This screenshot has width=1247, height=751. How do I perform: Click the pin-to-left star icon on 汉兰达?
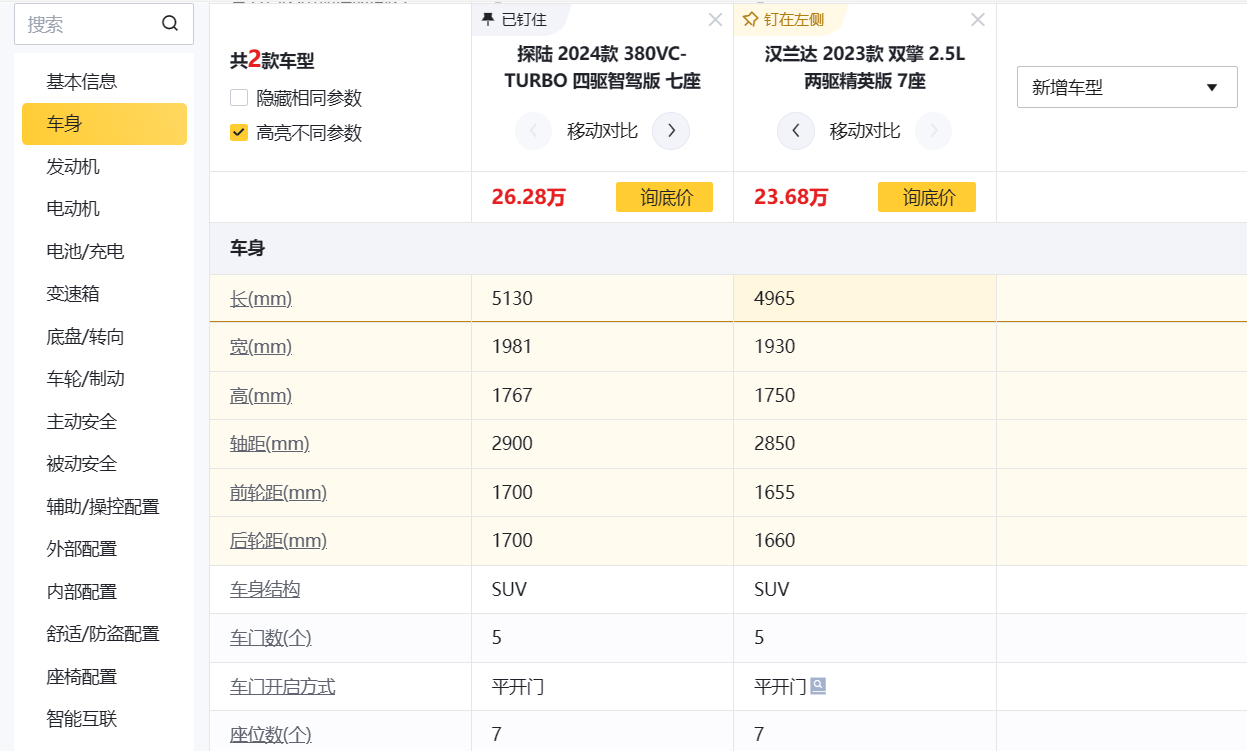[751, 20]
